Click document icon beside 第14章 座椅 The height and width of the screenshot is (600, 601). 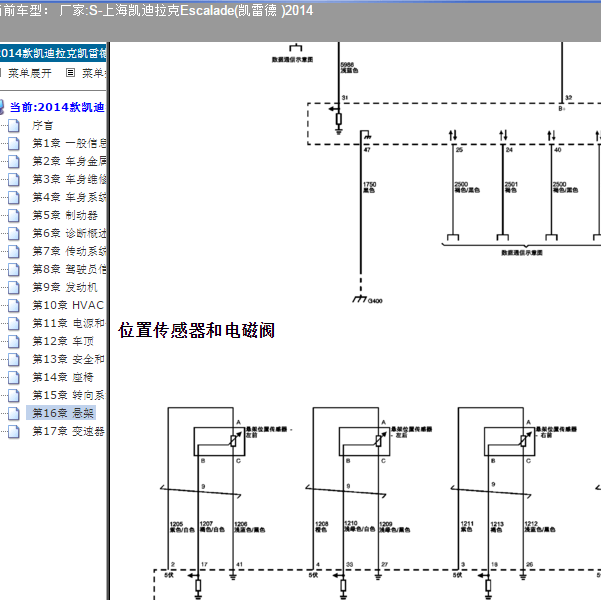(x=14, y=378)
